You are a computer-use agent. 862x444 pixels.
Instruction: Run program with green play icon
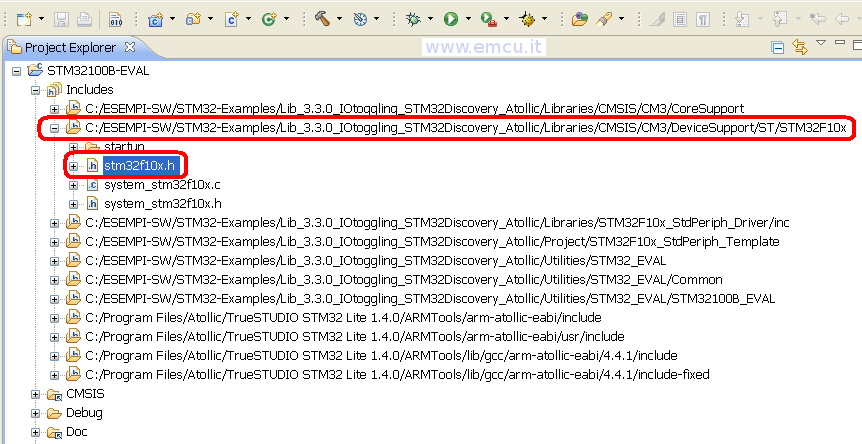451,19
